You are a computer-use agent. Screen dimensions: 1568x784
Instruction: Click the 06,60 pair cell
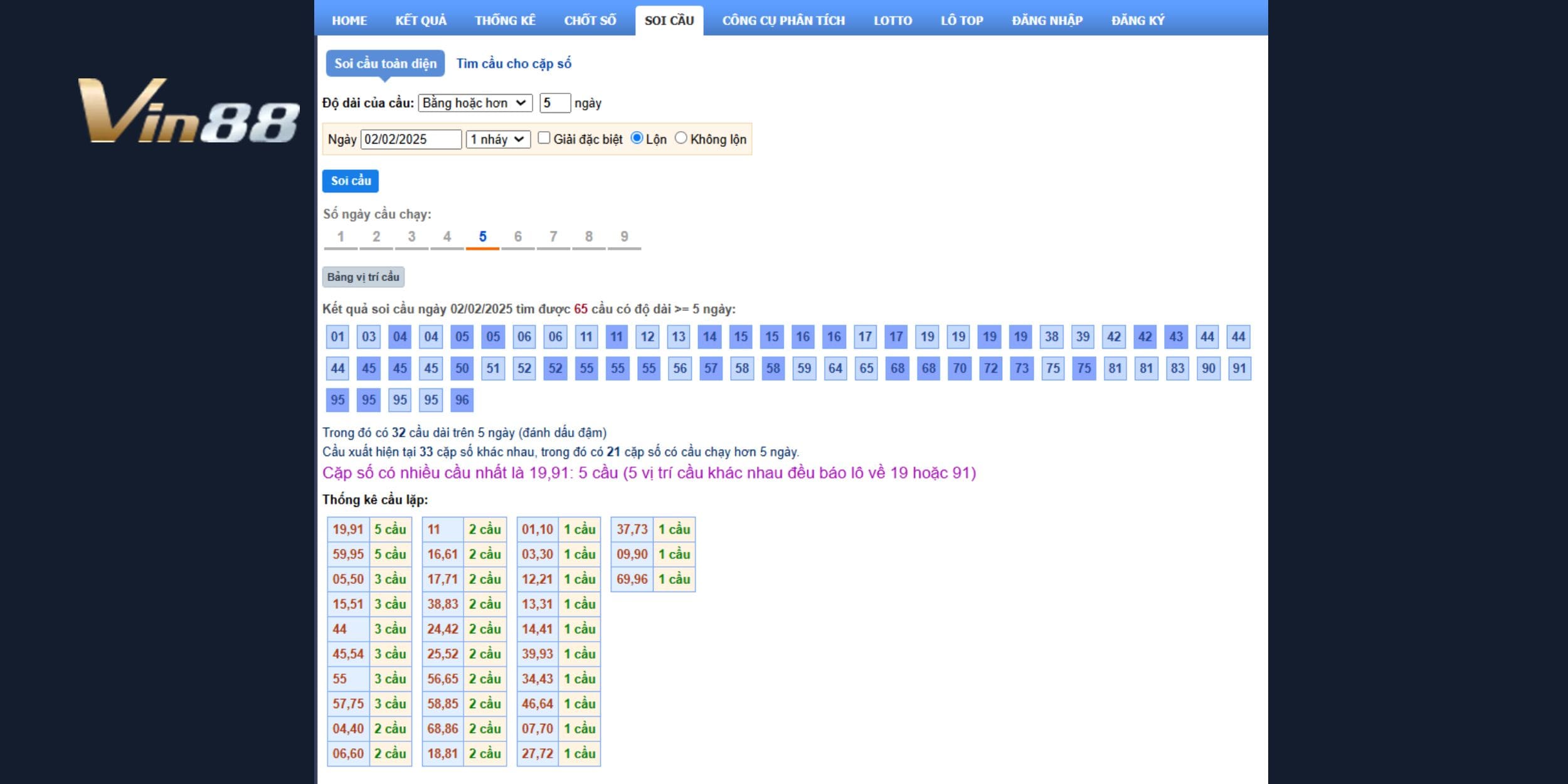pos(348,753)
